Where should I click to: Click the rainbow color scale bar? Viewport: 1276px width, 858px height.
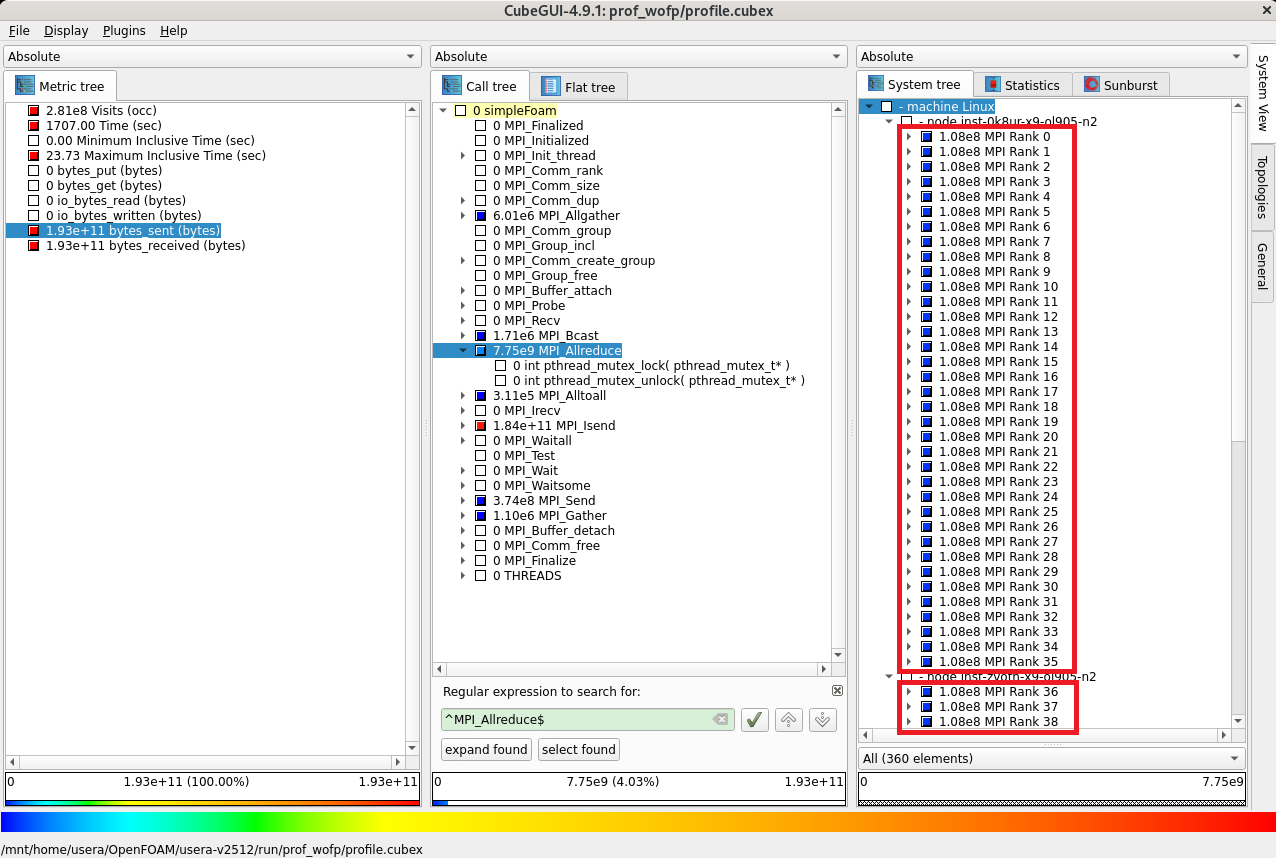(x=638, y=822)
